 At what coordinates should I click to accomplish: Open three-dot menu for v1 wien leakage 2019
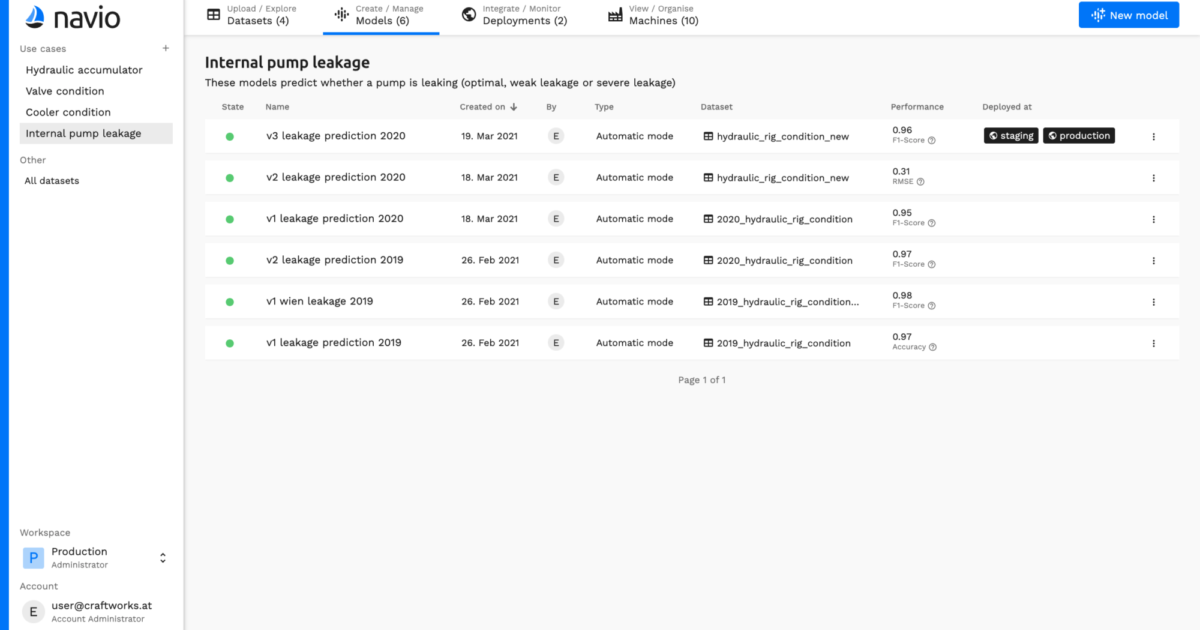click(1153, 302)
